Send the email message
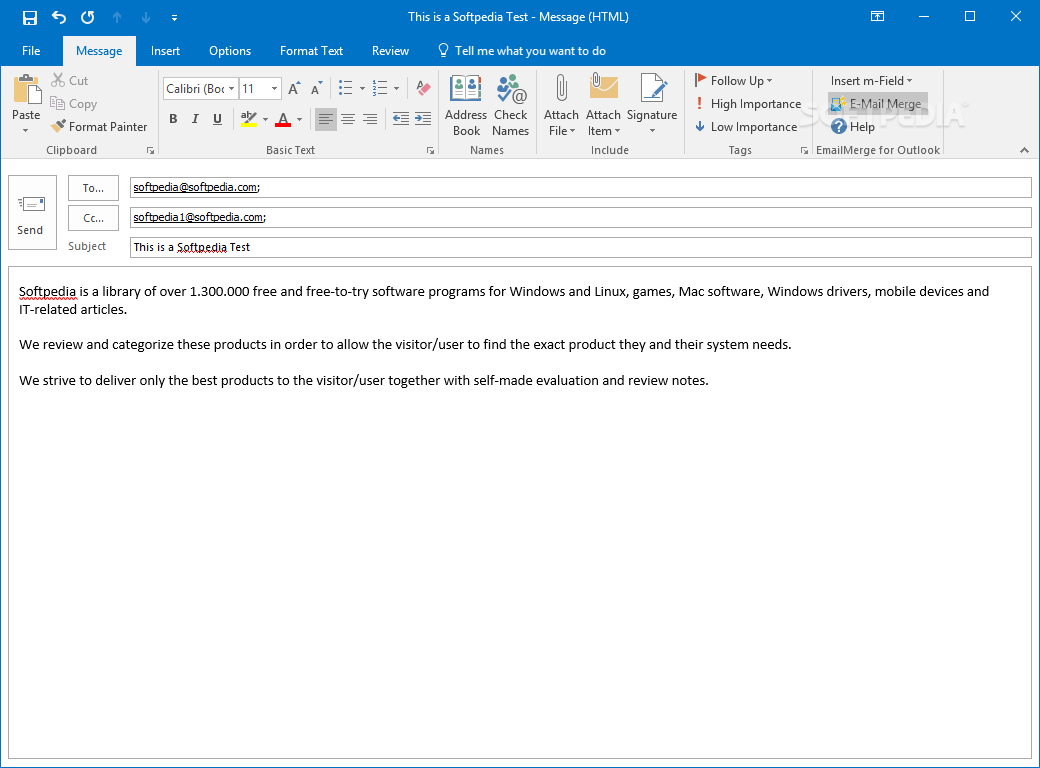 point(32,212)
